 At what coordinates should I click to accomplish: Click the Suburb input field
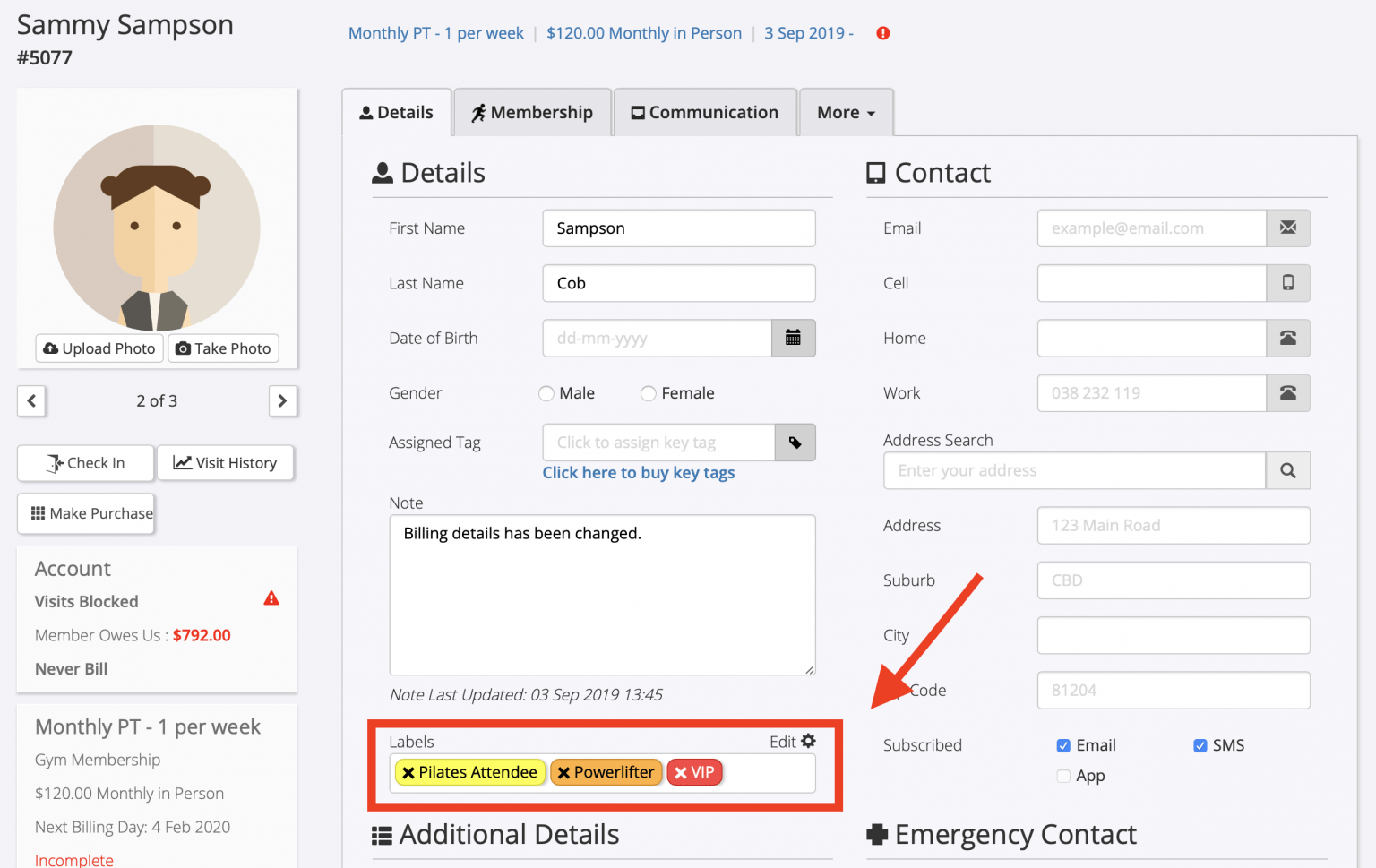coord(1174,580)
